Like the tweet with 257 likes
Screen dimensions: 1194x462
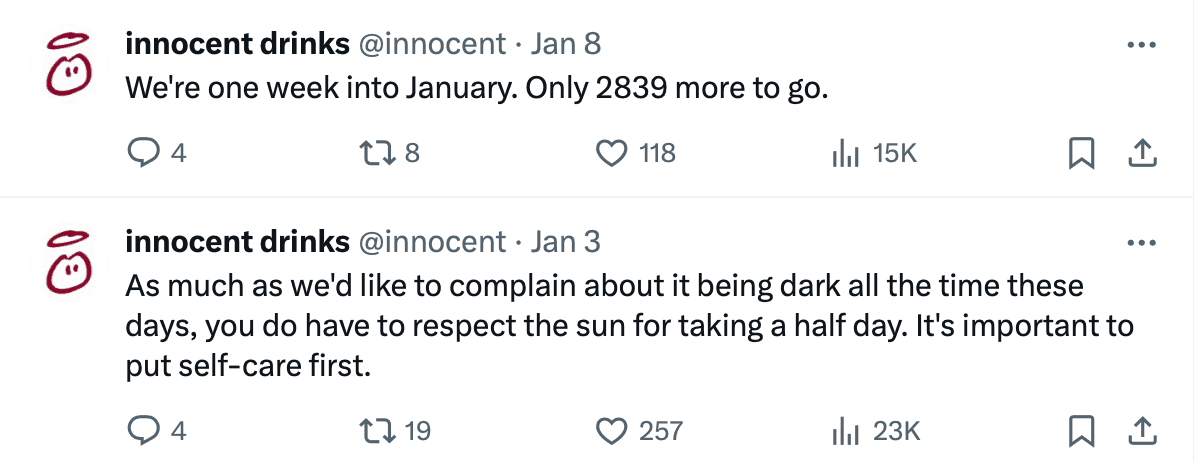(609, 431)
